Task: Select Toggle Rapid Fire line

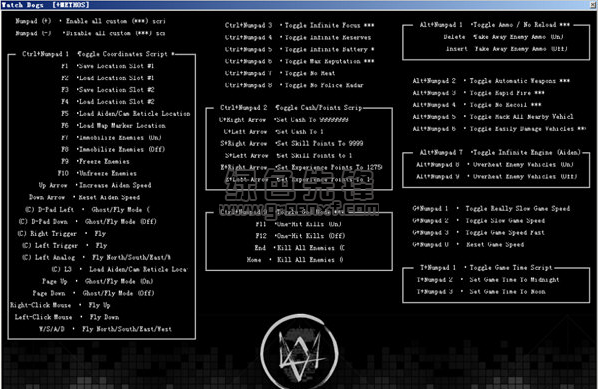Action: [x=478, y=93]
